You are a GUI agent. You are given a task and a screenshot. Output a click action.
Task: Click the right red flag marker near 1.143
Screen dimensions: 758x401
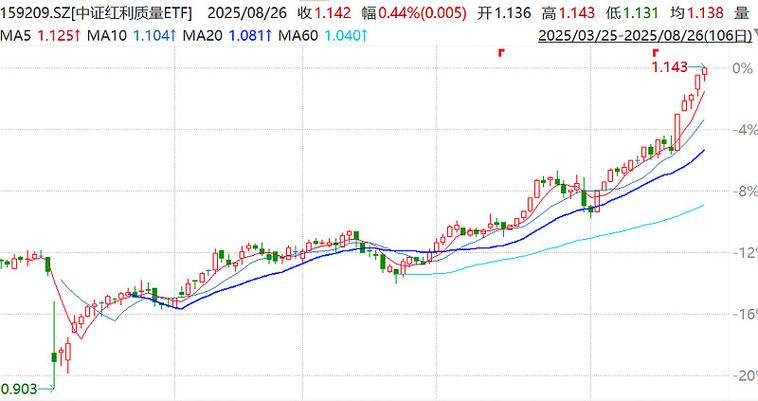[x=655, y=51]
